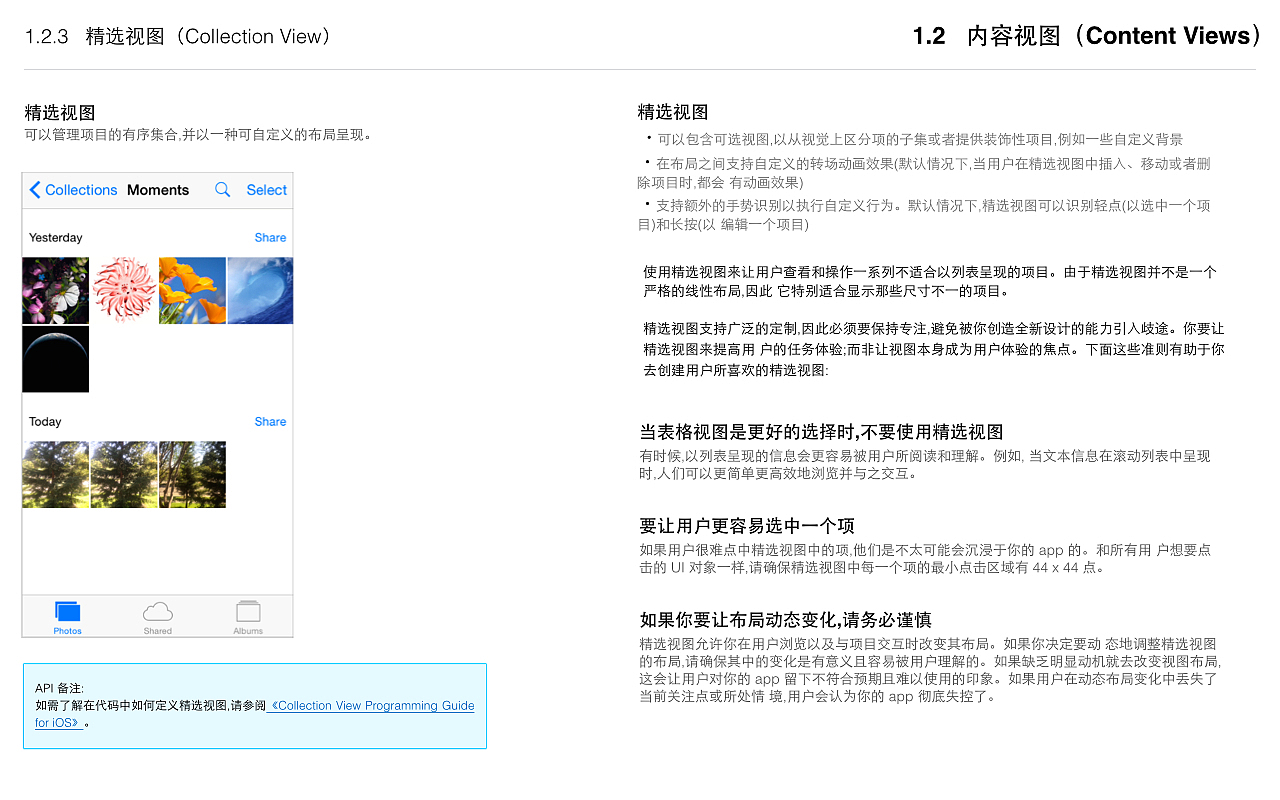Open the orange poppies photo
Viewport: 1280px width, 800px height.
[192, 291]
